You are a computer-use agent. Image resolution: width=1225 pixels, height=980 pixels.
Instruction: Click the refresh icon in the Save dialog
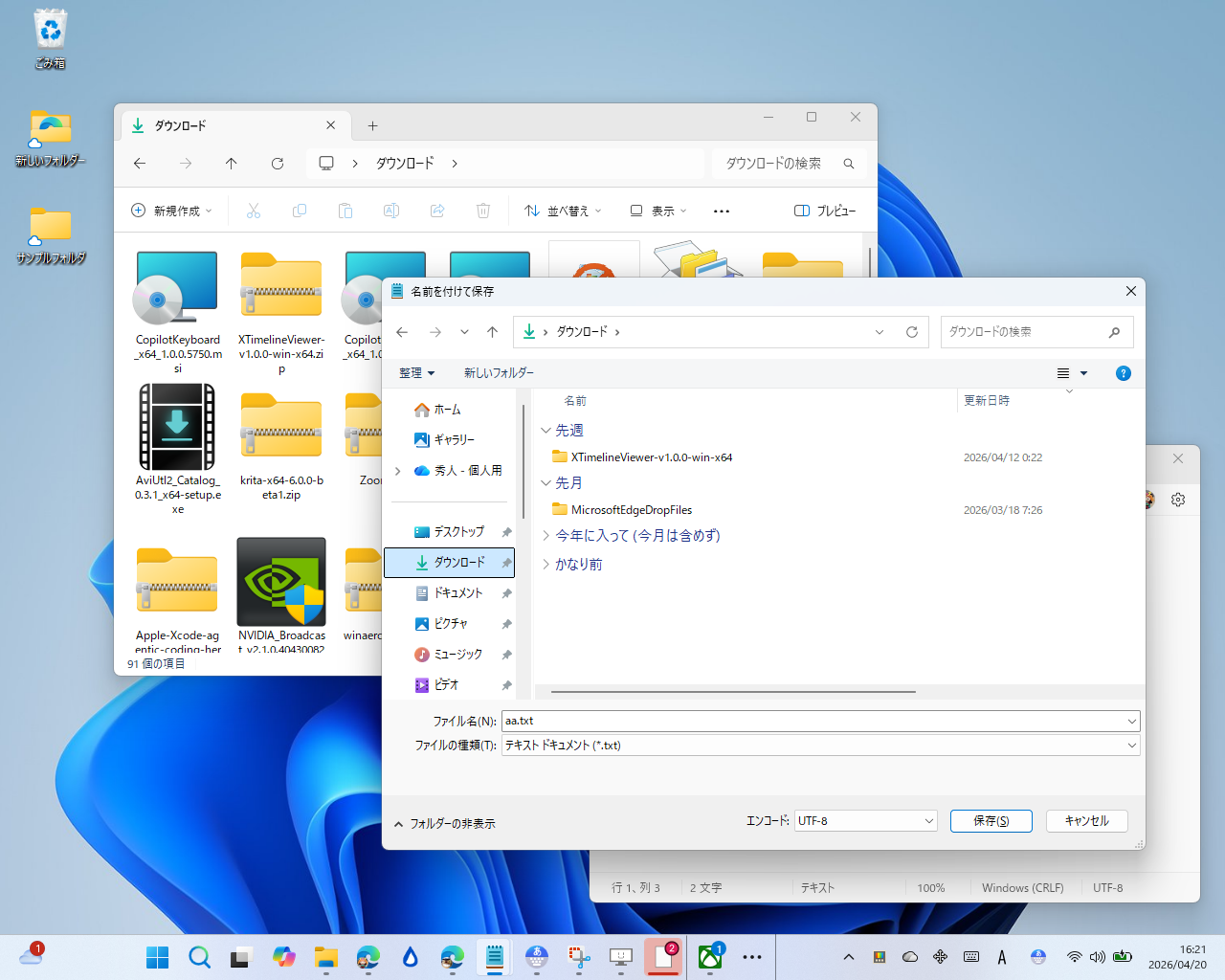pos(911,332)
